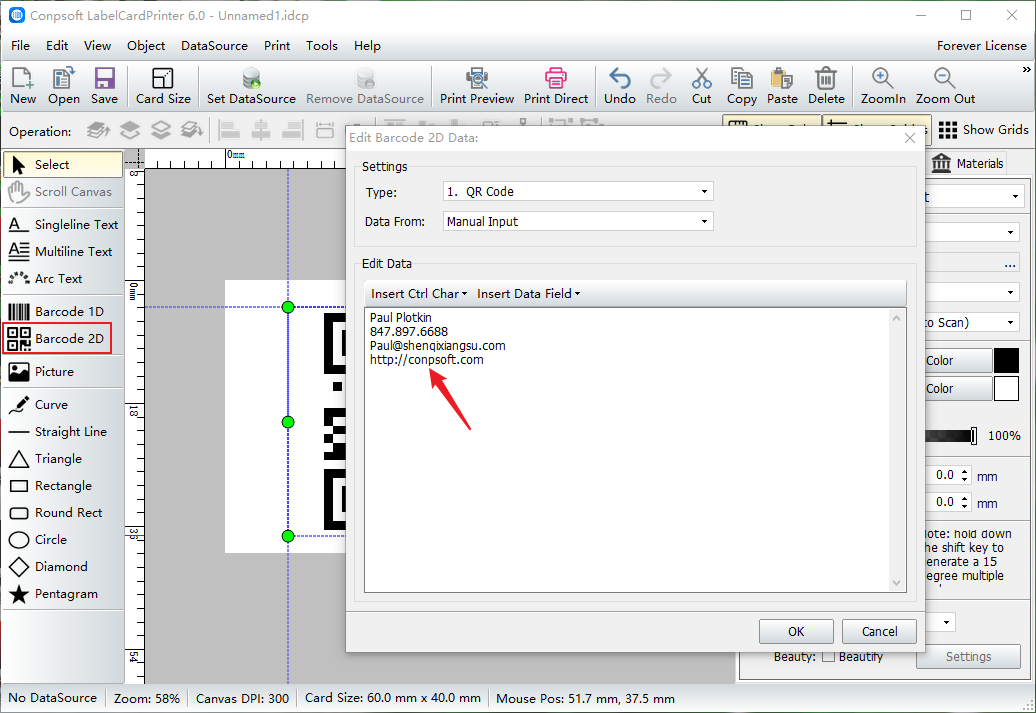
Task: Click the Scroll Canvas hand tool
Action: (63, 192)
